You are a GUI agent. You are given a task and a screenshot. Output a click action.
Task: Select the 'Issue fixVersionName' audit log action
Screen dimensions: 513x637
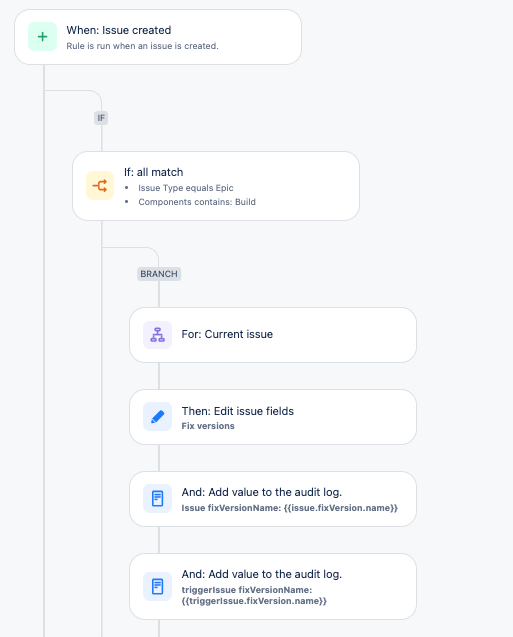pos(273,499)
